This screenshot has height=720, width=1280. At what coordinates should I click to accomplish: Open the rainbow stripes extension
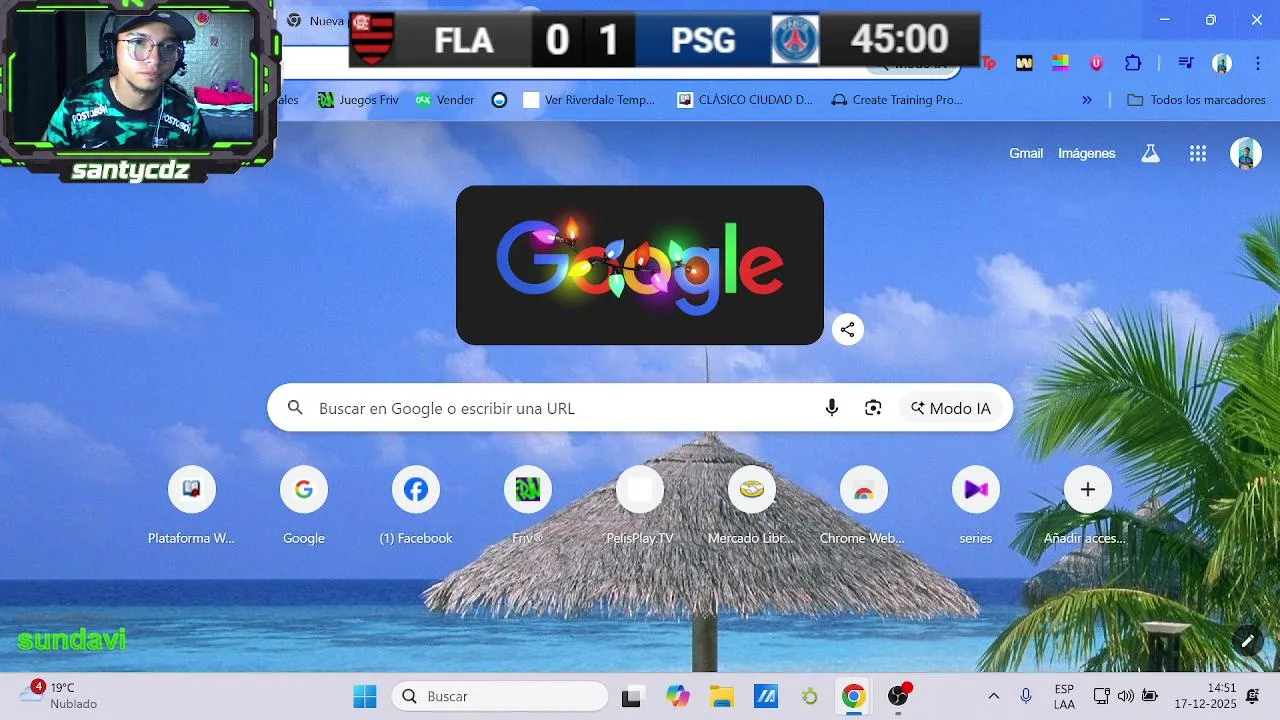coord(1060,63)
